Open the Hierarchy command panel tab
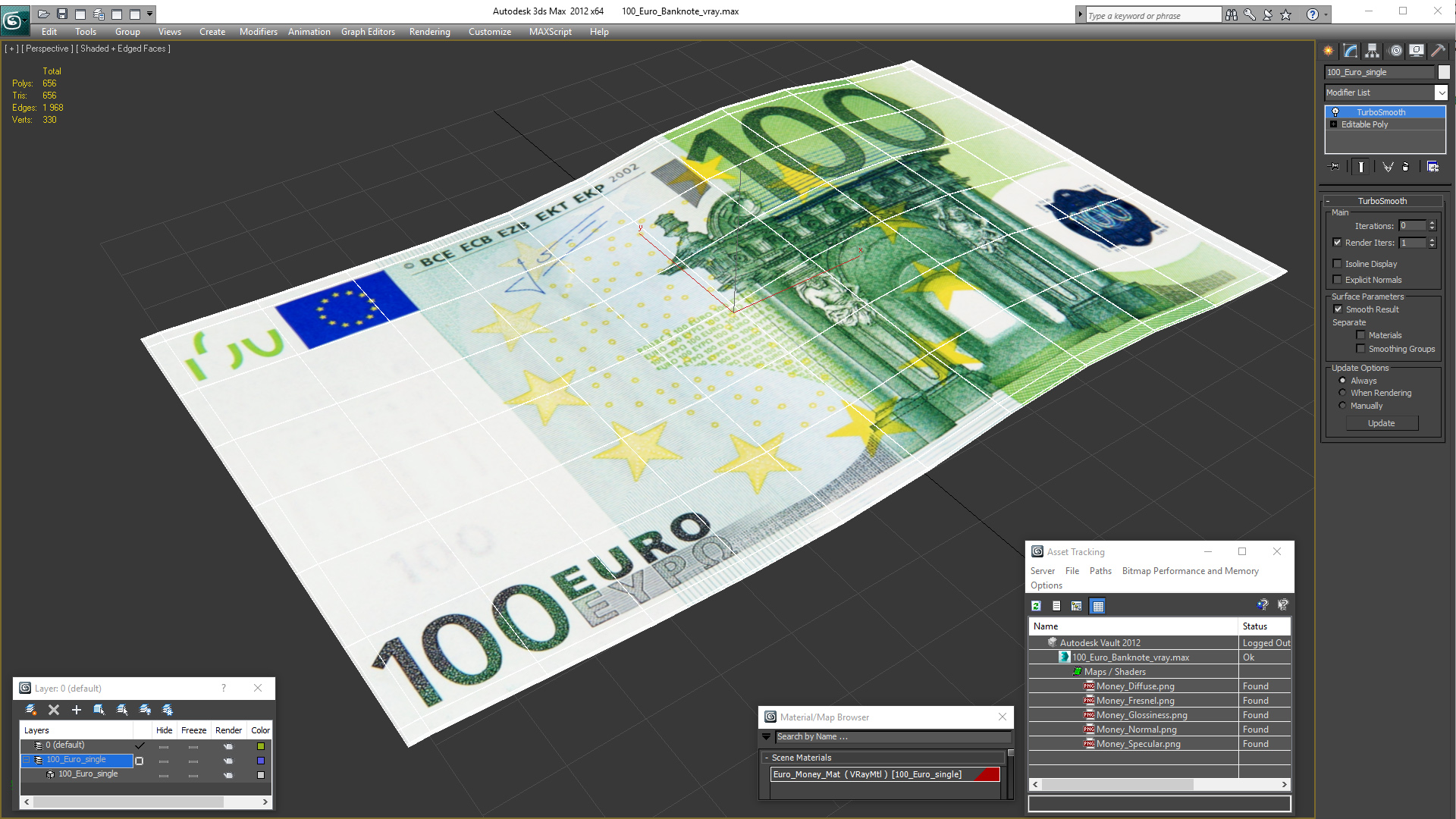This screenshot has height=819, width=1456. [1373, 51]
